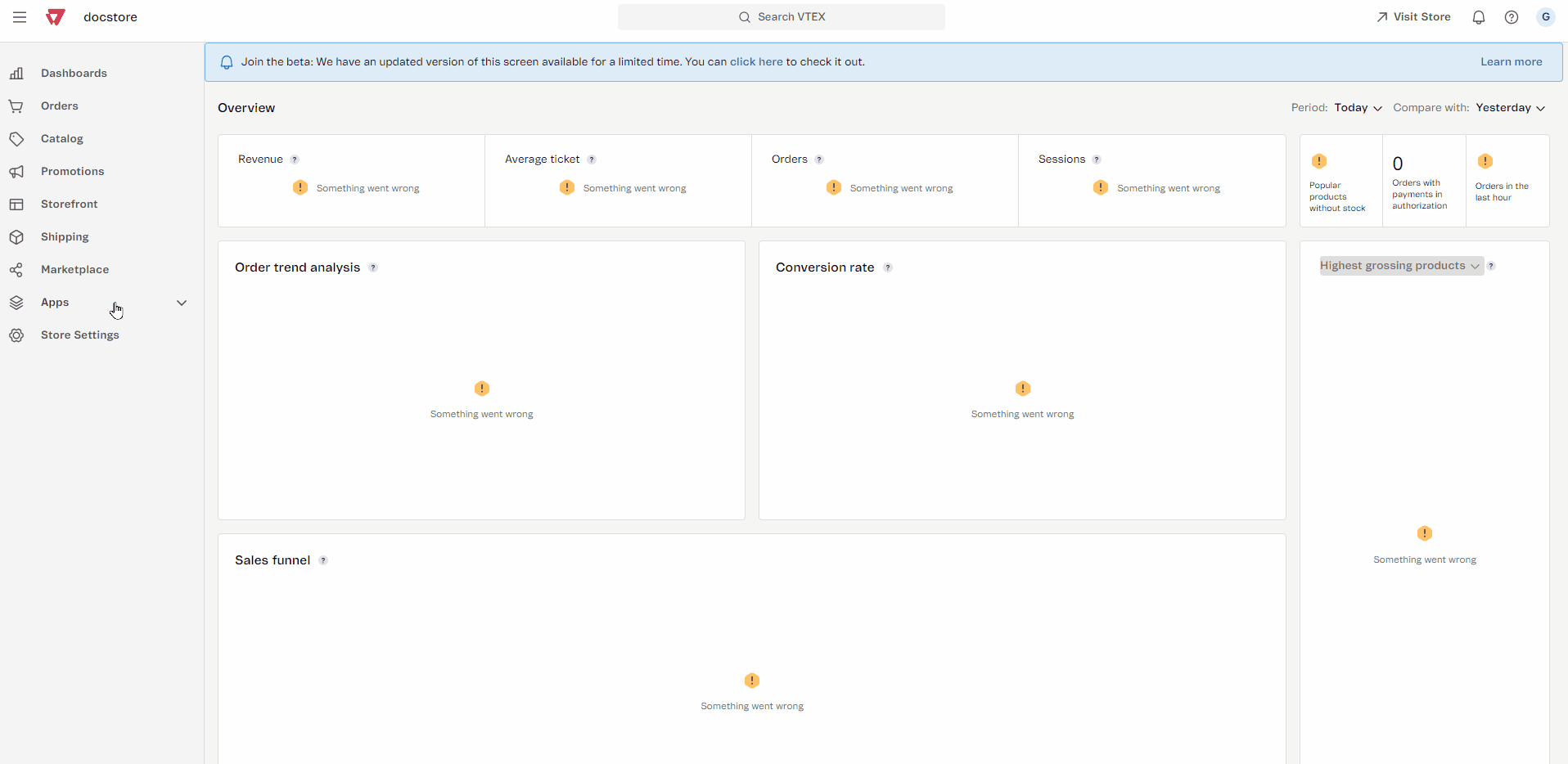Click the Sales funnel help icon
The width and height of the screenshot is (1568, 764).
323,560
